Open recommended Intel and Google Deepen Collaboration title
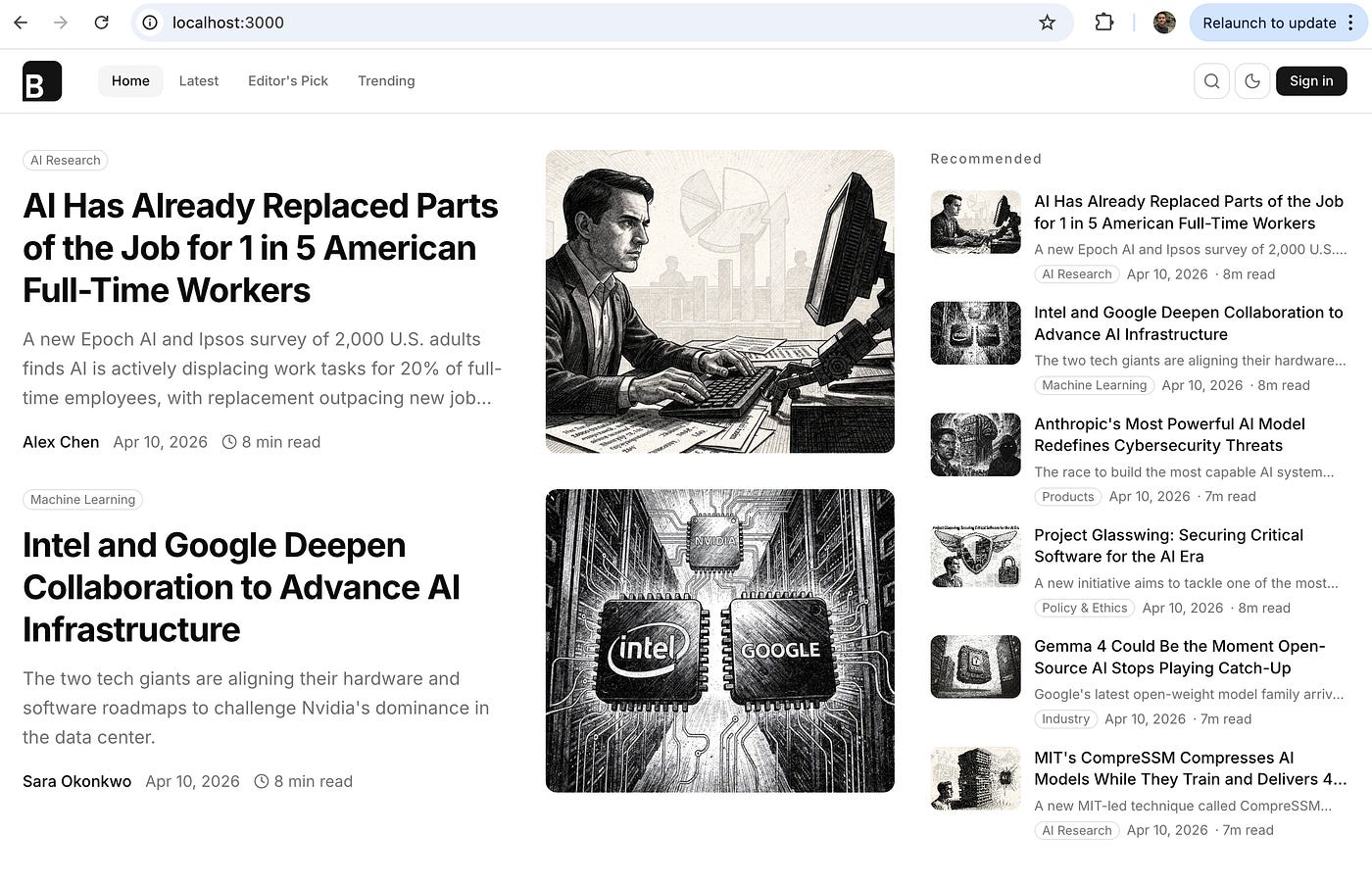 (1189, 323)
